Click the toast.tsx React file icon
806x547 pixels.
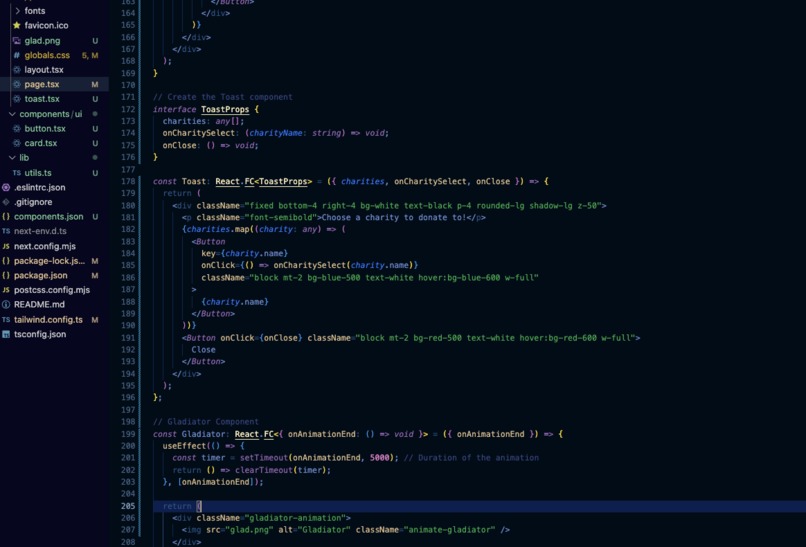(16, 99)
